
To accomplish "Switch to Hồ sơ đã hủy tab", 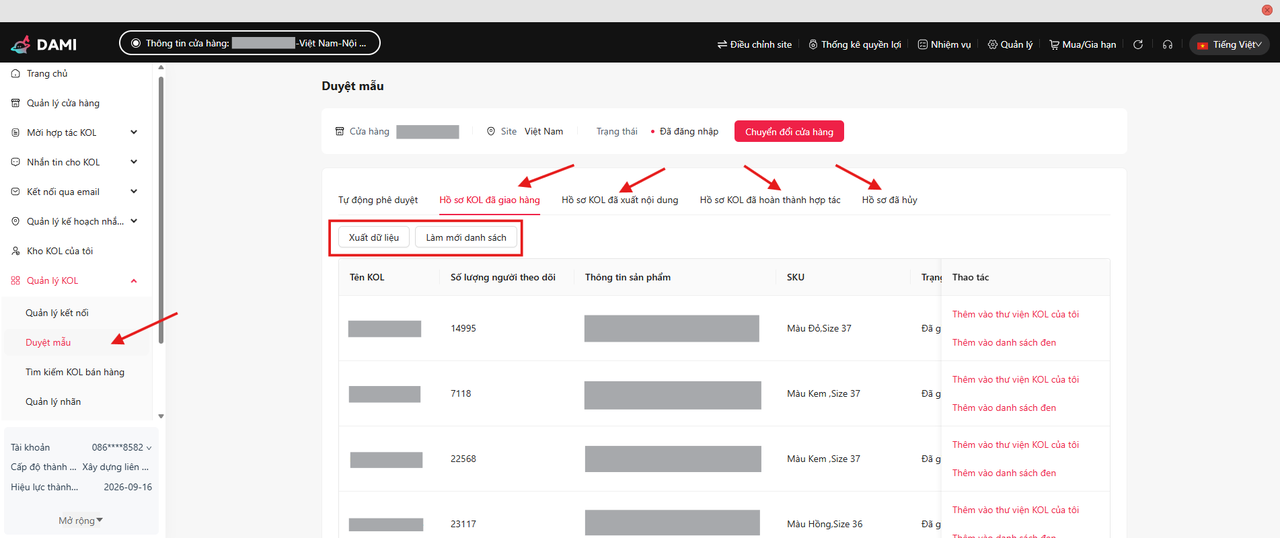I will point(889,200).
